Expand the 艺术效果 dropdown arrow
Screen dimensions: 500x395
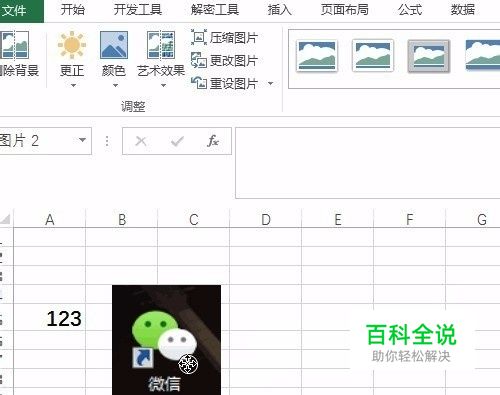(163, 86)
